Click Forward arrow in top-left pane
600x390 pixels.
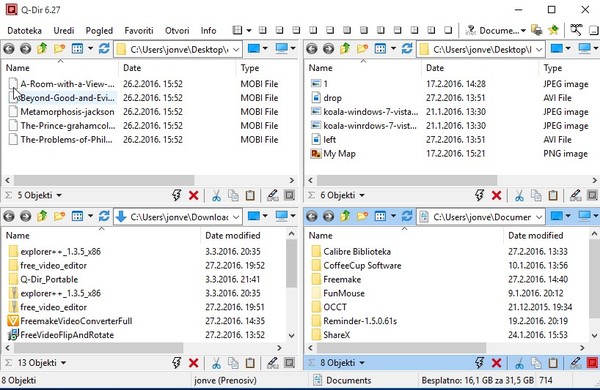point(26,49)
